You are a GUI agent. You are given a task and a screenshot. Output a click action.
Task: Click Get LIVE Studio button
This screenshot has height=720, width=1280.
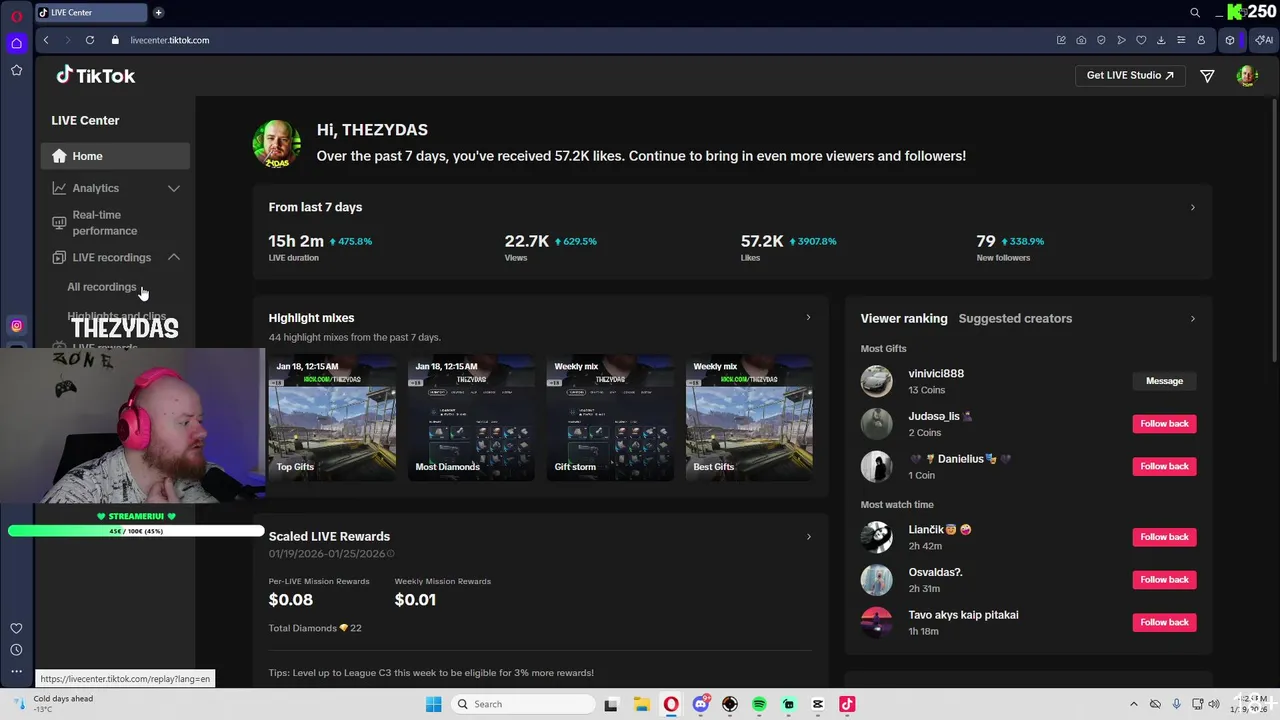pos(1130,75)
